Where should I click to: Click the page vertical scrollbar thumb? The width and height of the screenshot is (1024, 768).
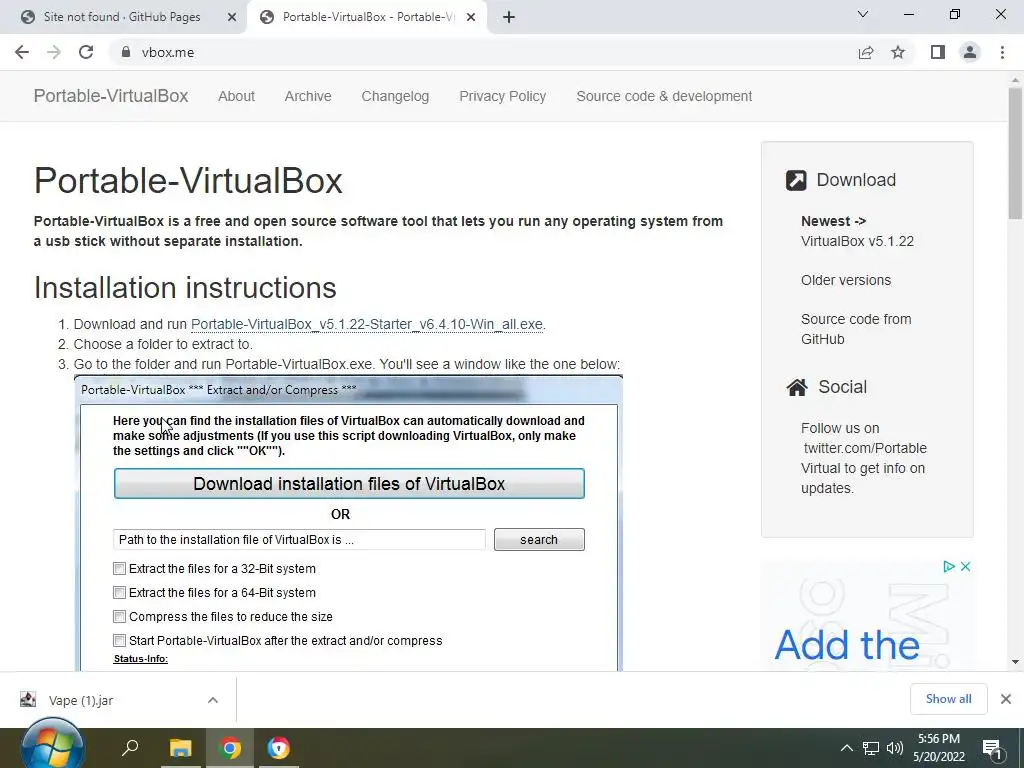tap(1015, 153)
